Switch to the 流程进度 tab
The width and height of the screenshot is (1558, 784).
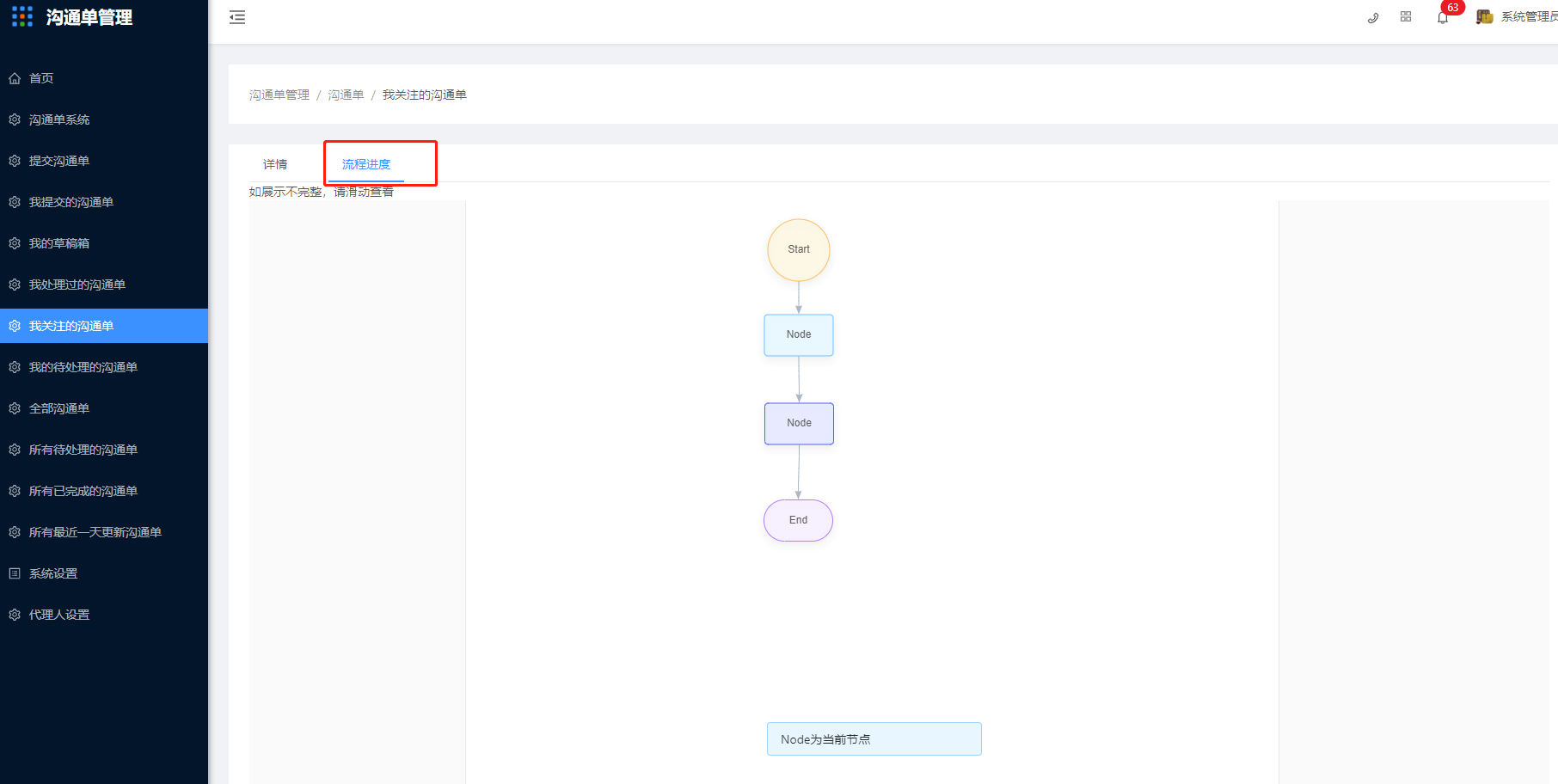(366, 164)
